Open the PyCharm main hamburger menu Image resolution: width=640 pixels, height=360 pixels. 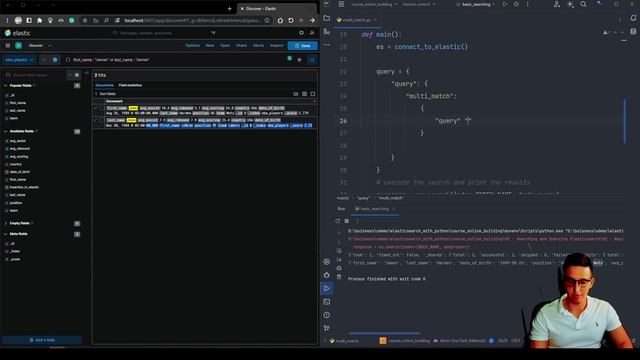[x=341, y=4]
